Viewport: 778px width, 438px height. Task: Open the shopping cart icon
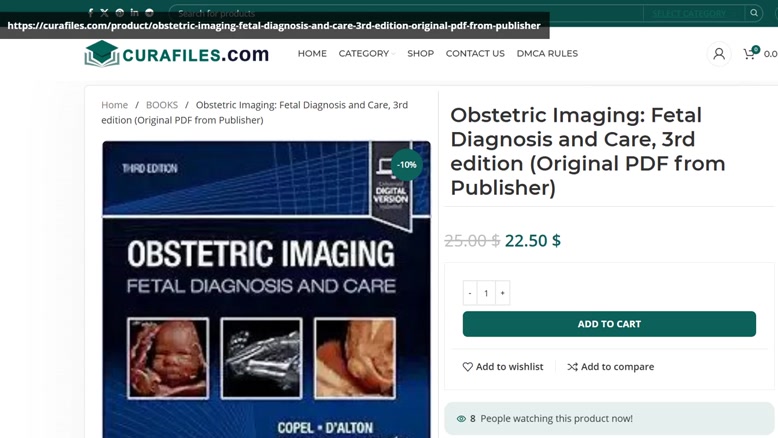click(750, 54)
